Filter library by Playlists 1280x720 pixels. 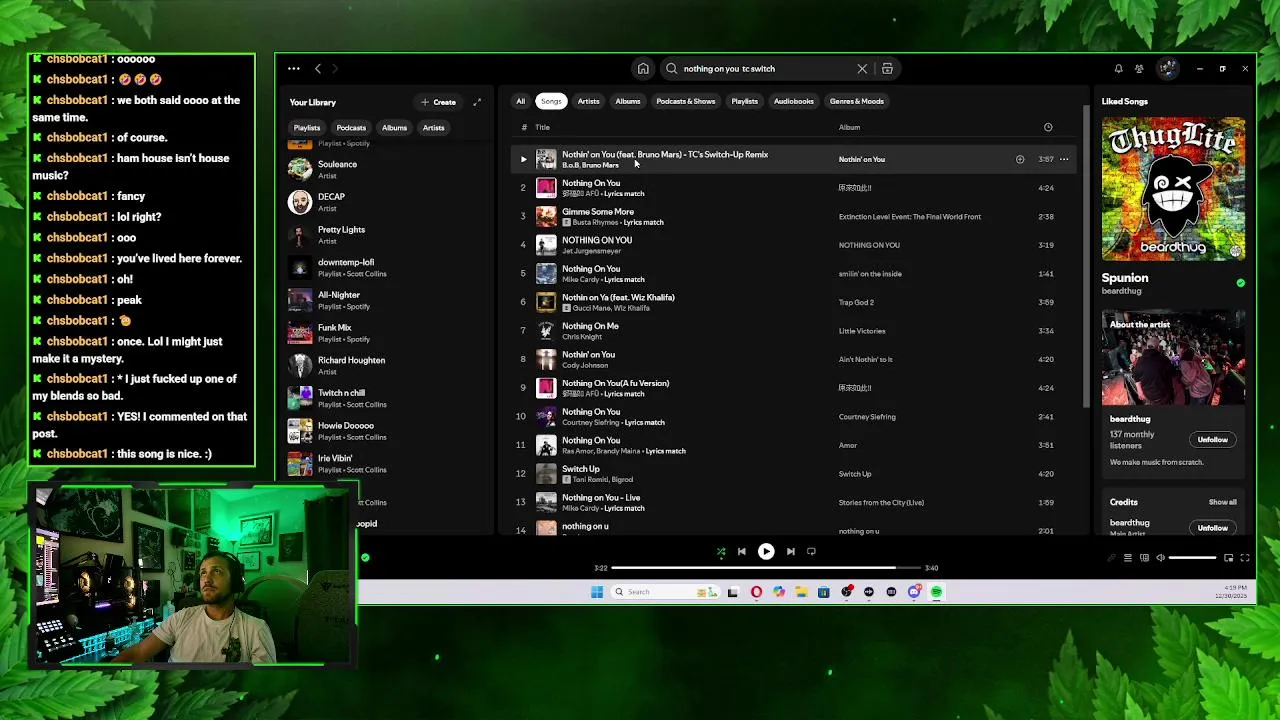[x=307, y=128]
